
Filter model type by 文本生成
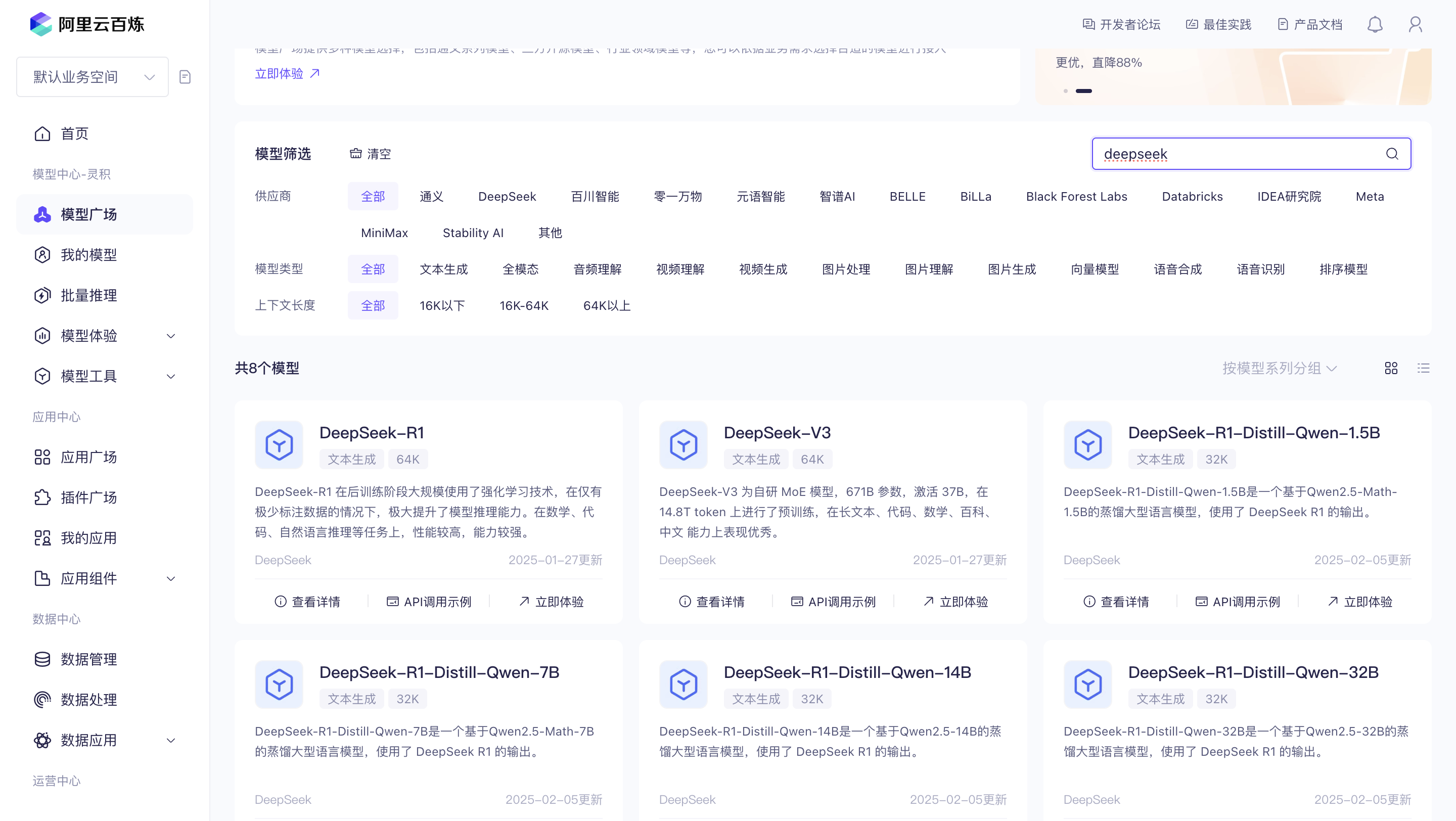tap(444, 269)
